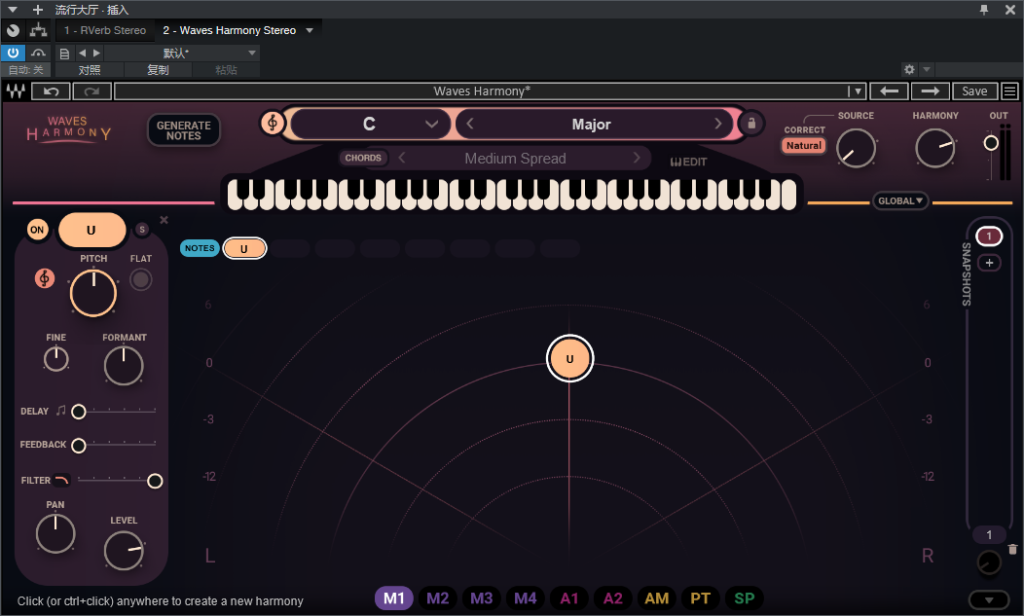Toggle CHORDS mode button
1024x616 pixels.
[363, 158]
